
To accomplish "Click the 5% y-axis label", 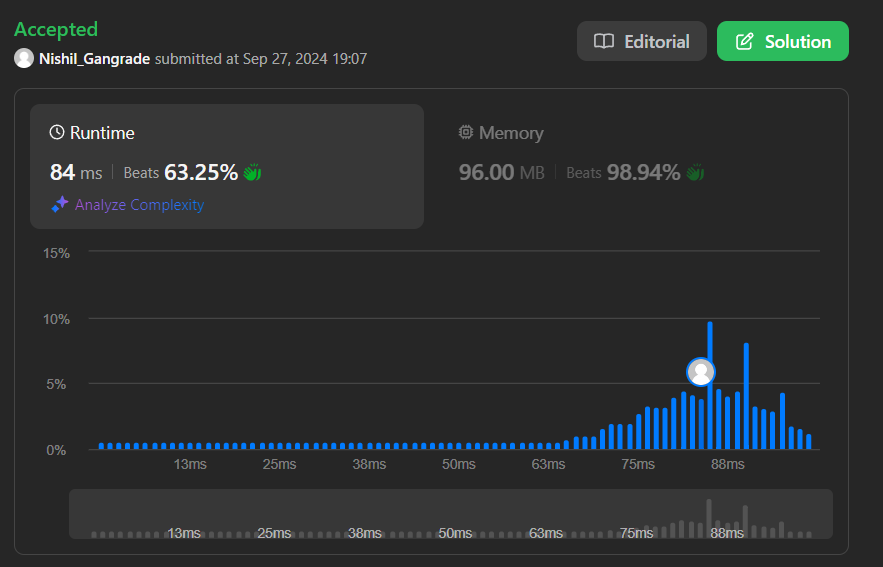I will [x=56, y=385].
